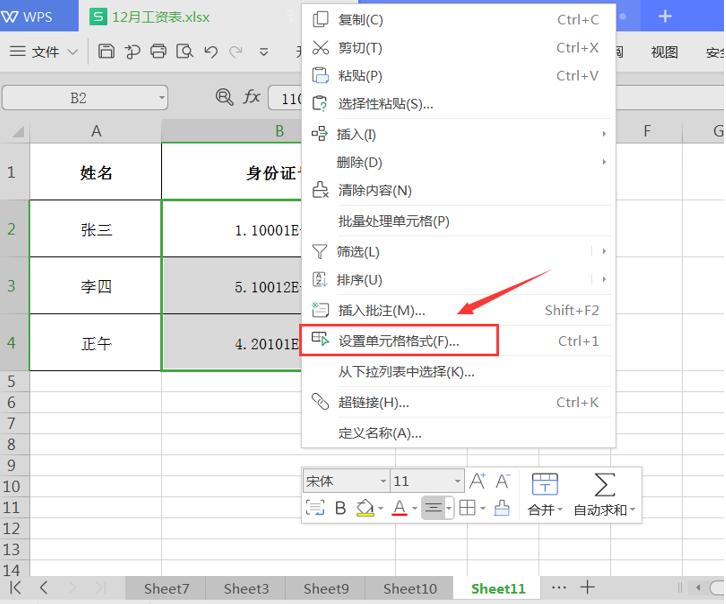Image resolution: width=726 pixels, height=604 pixels.
Task: Open the font color dropdown arrow
Action: (415, 508)
